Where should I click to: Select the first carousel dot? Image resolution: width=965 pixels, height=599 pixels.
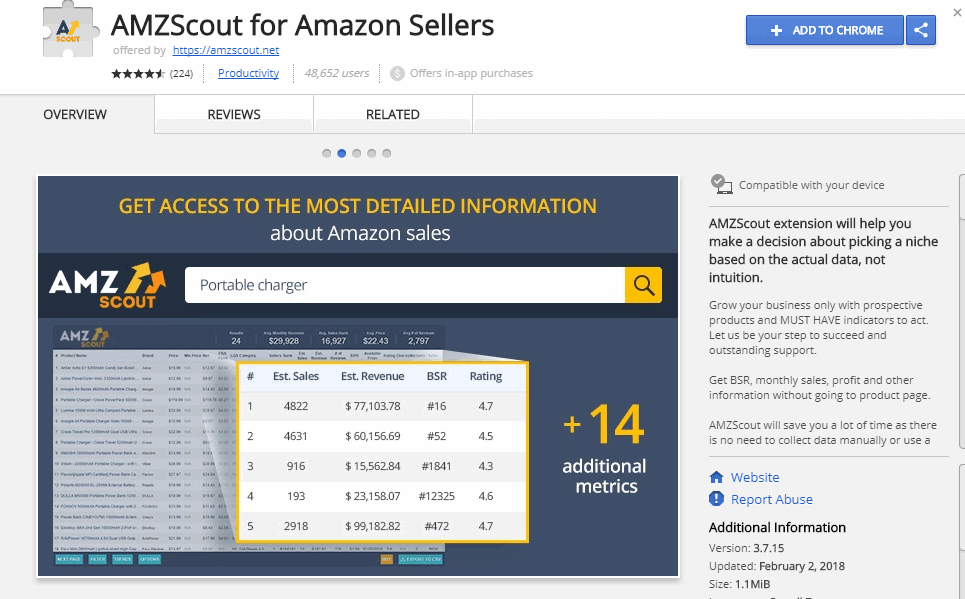tap(327, 153)
